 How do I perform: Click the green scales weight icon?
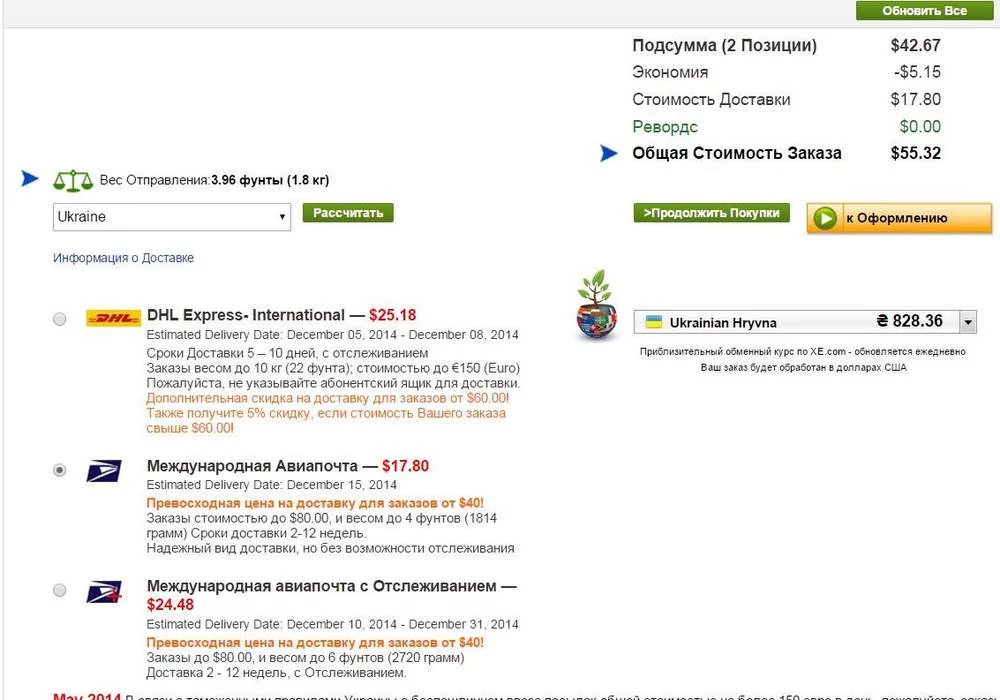point(73,181)
